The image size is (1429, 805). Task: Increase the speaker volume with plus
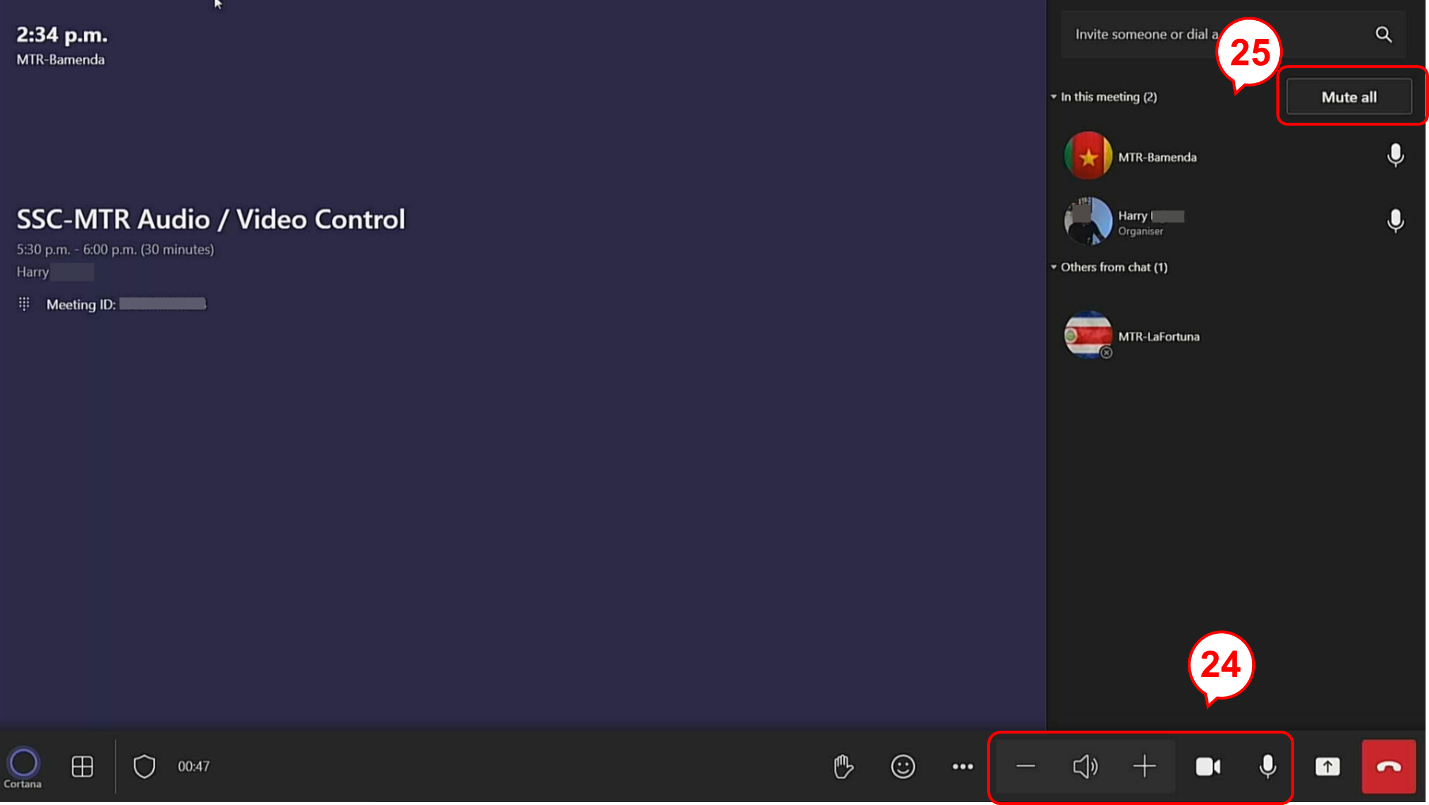[x=1144, y=767]
